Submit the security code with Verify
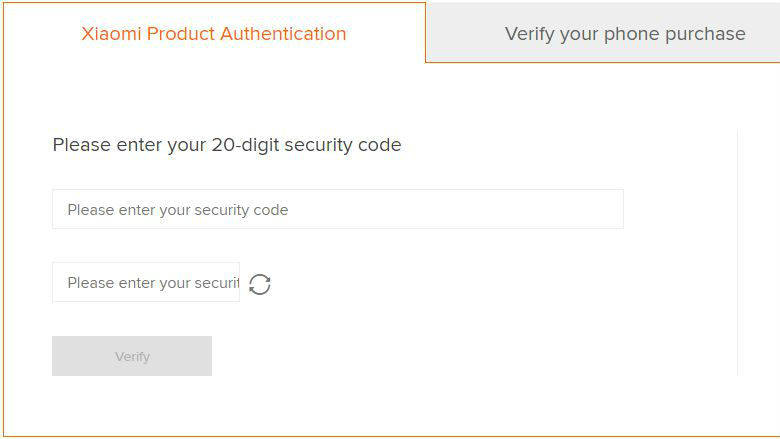 pyautogui.click(x=132, y=356)
